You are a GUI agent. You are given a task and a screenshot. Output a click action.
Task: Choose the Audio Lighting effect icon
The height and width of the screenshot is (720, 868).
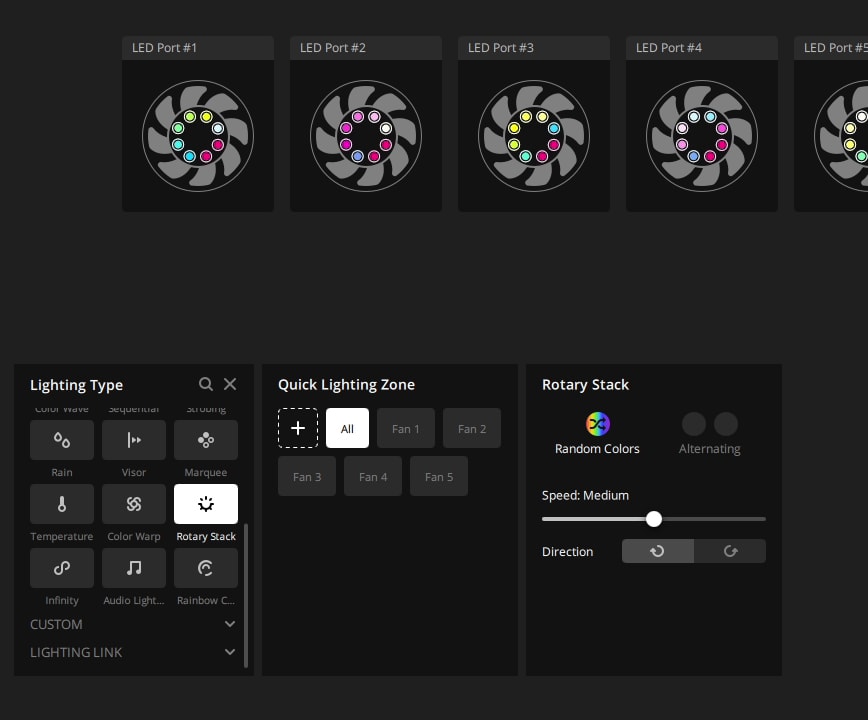(134, 568)
